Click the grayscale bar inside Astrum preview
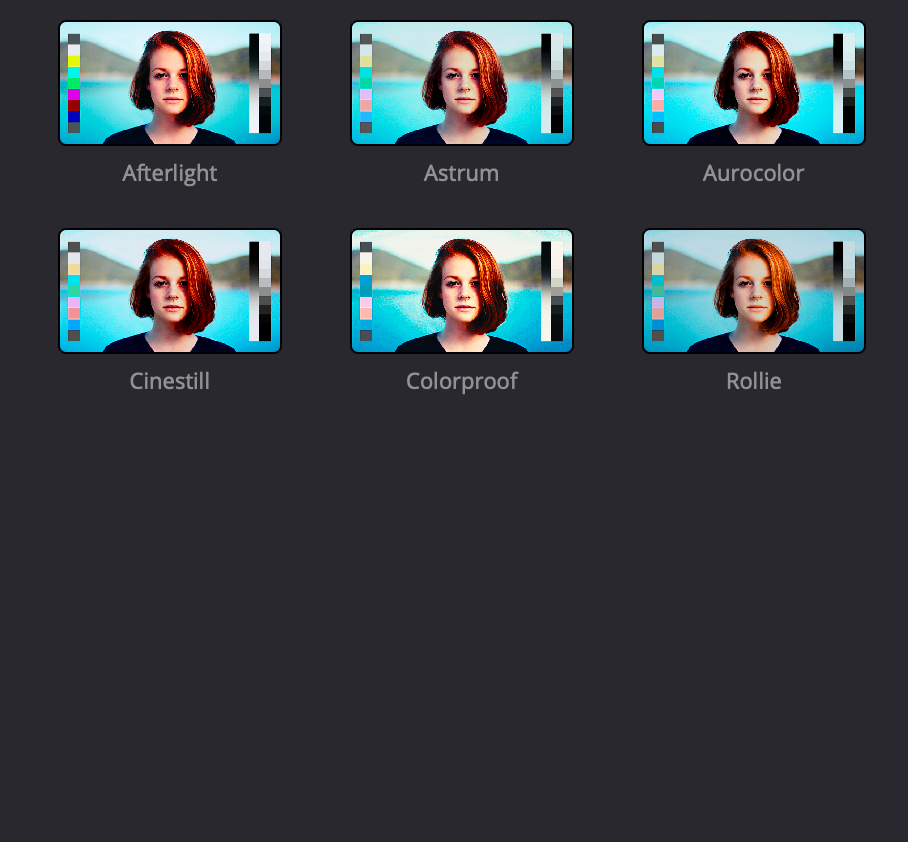This screenshot has height=842, width=908. pyautogui.click(x=549, y=82)
